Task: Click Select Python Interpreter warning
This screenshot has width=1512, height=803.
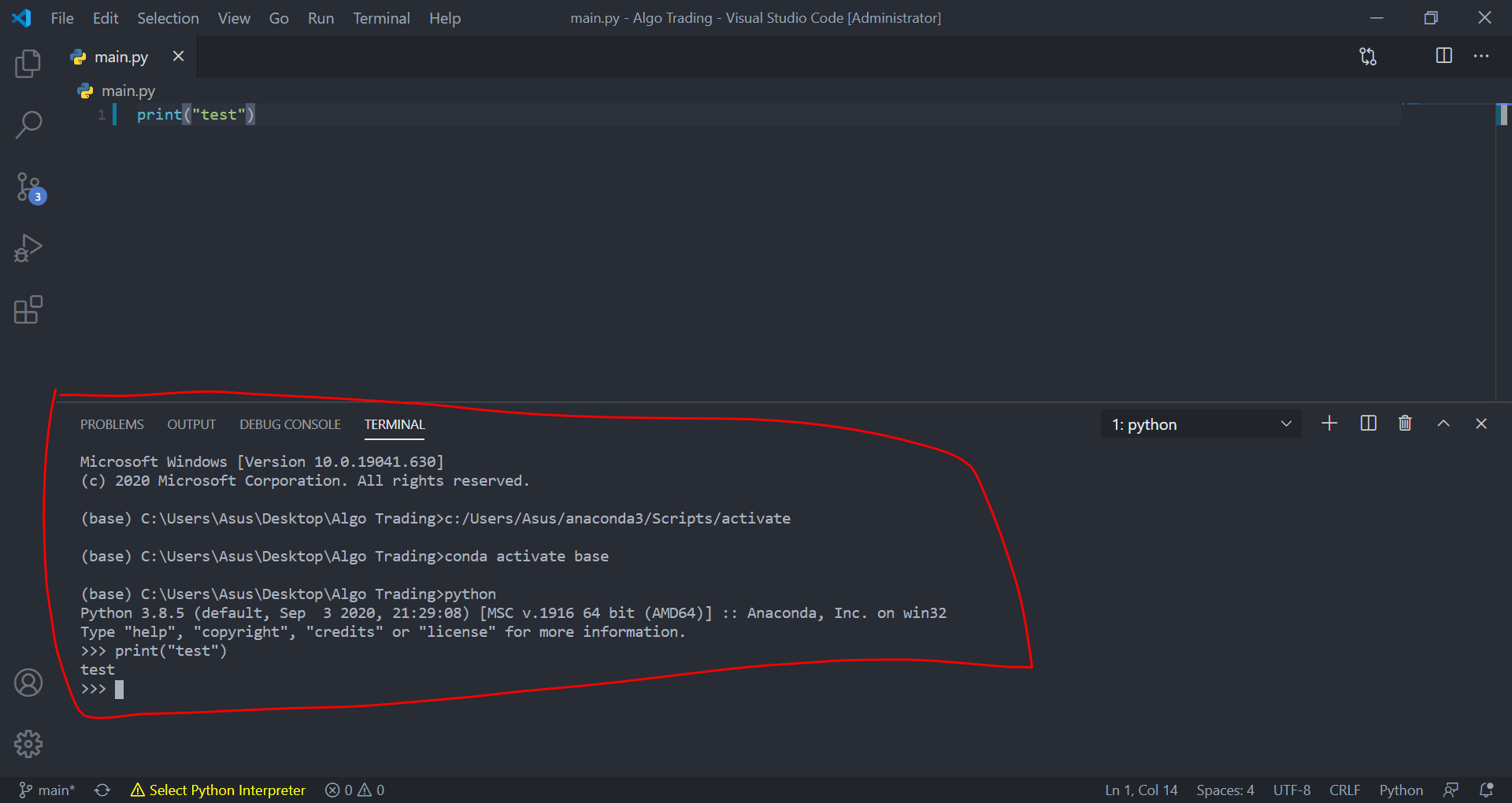Action: pos(218,790)
